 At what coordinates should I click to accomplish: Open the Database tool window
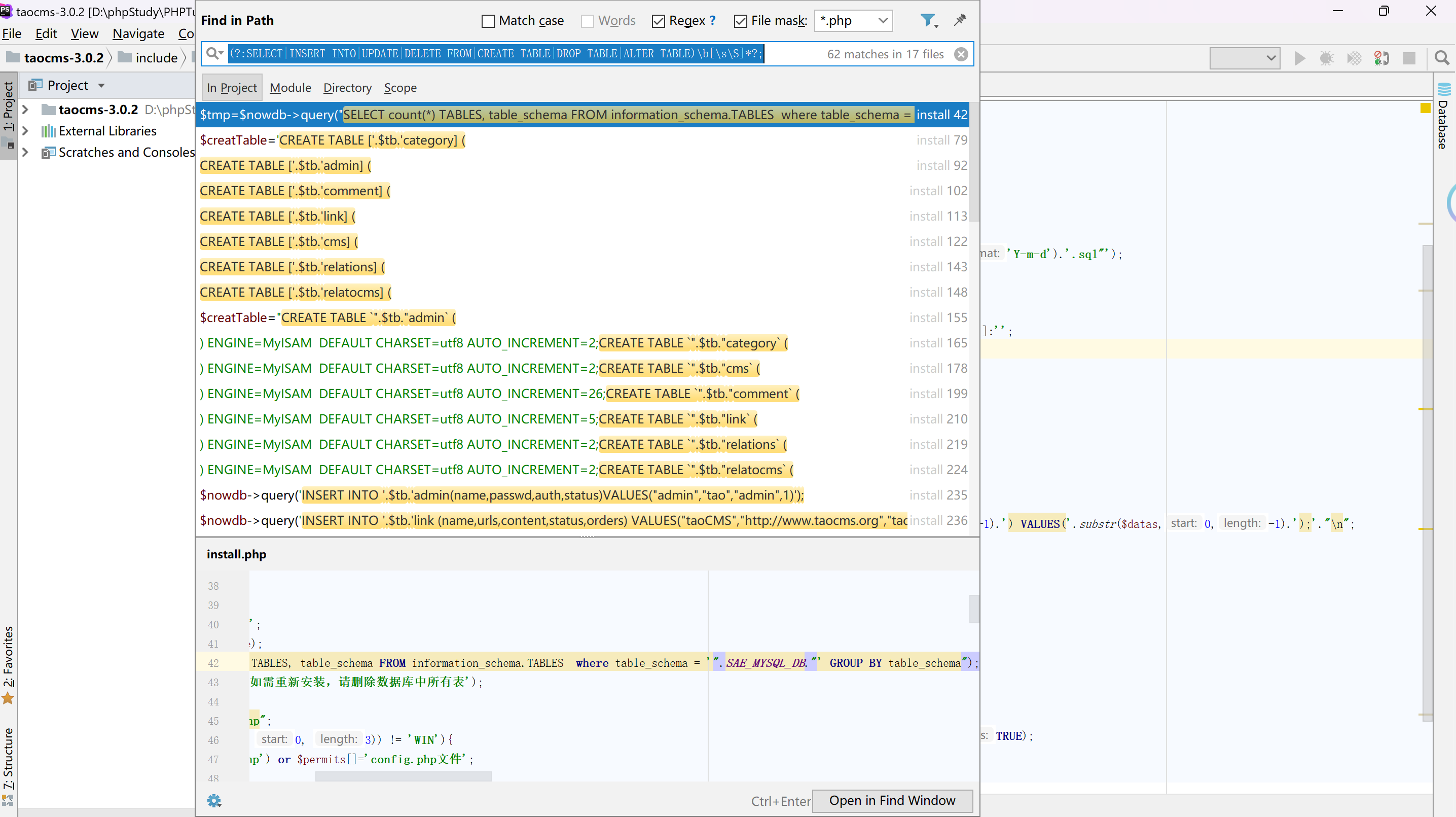click(1443, 116)
